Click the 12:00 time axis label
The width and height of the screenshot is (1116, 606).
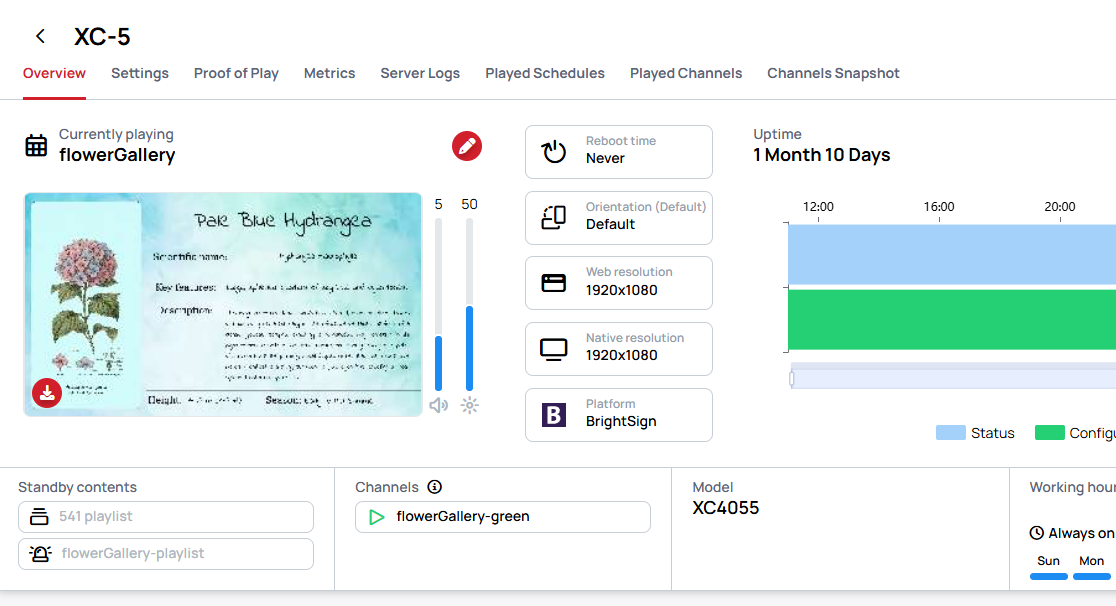[x=818, y=207]
